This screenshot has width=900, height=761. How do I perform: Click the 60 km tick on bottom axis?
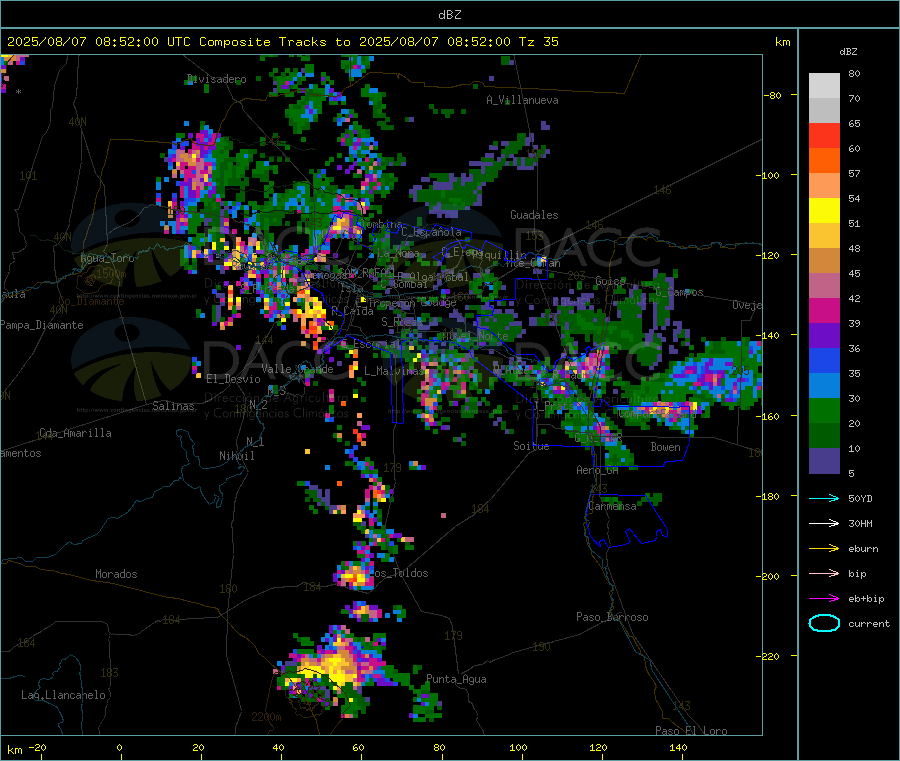[358, 747]
